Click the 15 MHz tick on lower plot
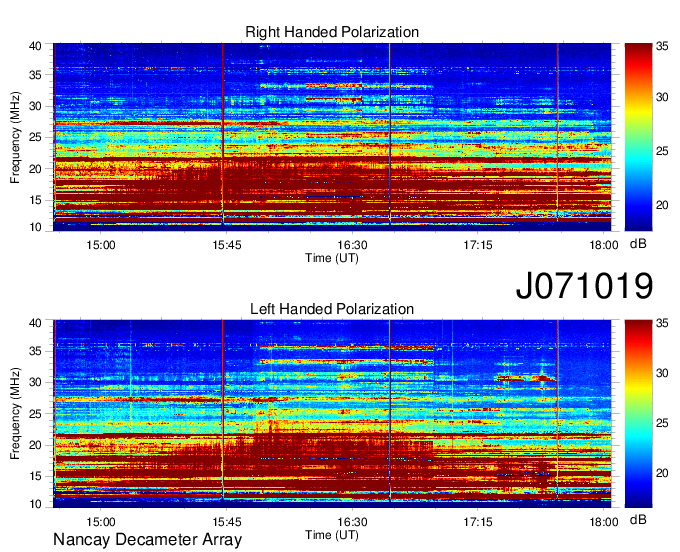This screenshot has width=680, height=552. [36, 477]
